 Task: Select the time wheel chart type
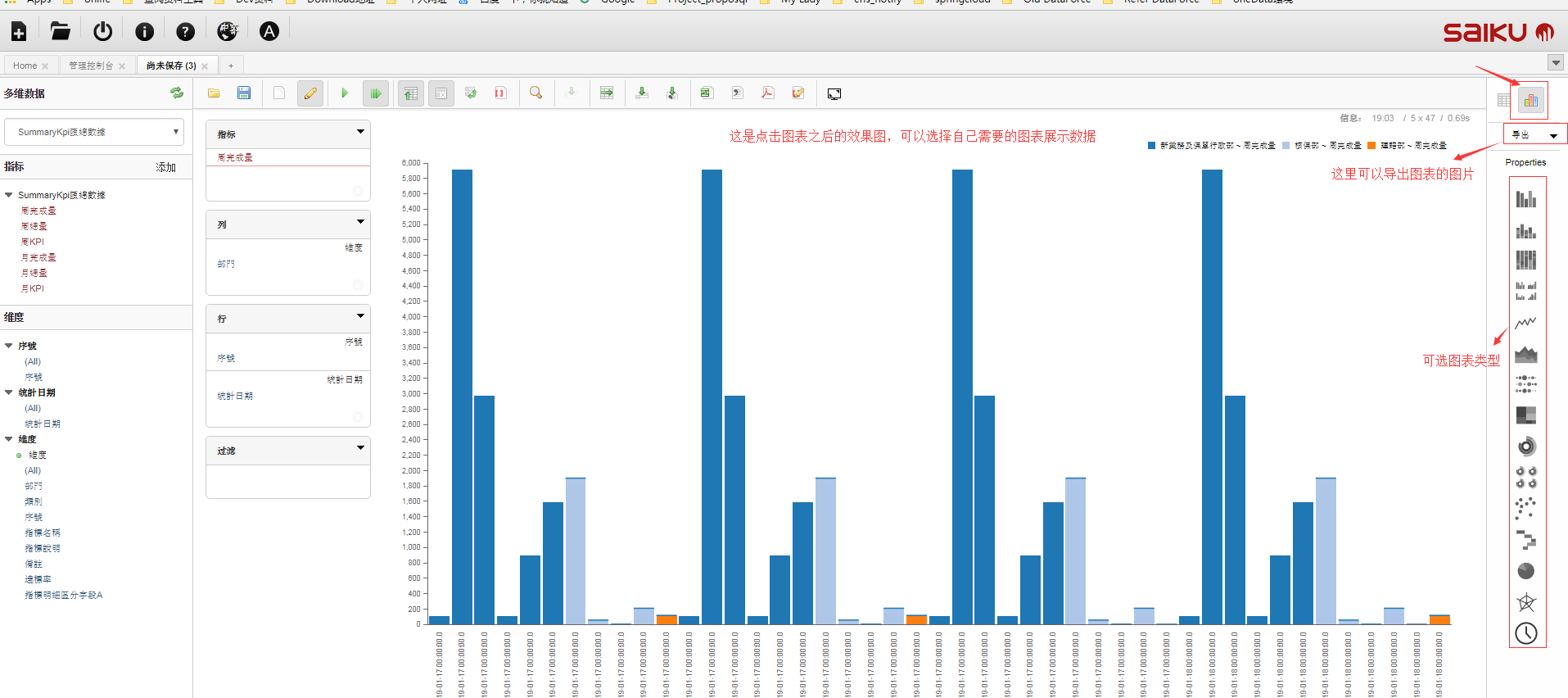tap(1526, 633)
